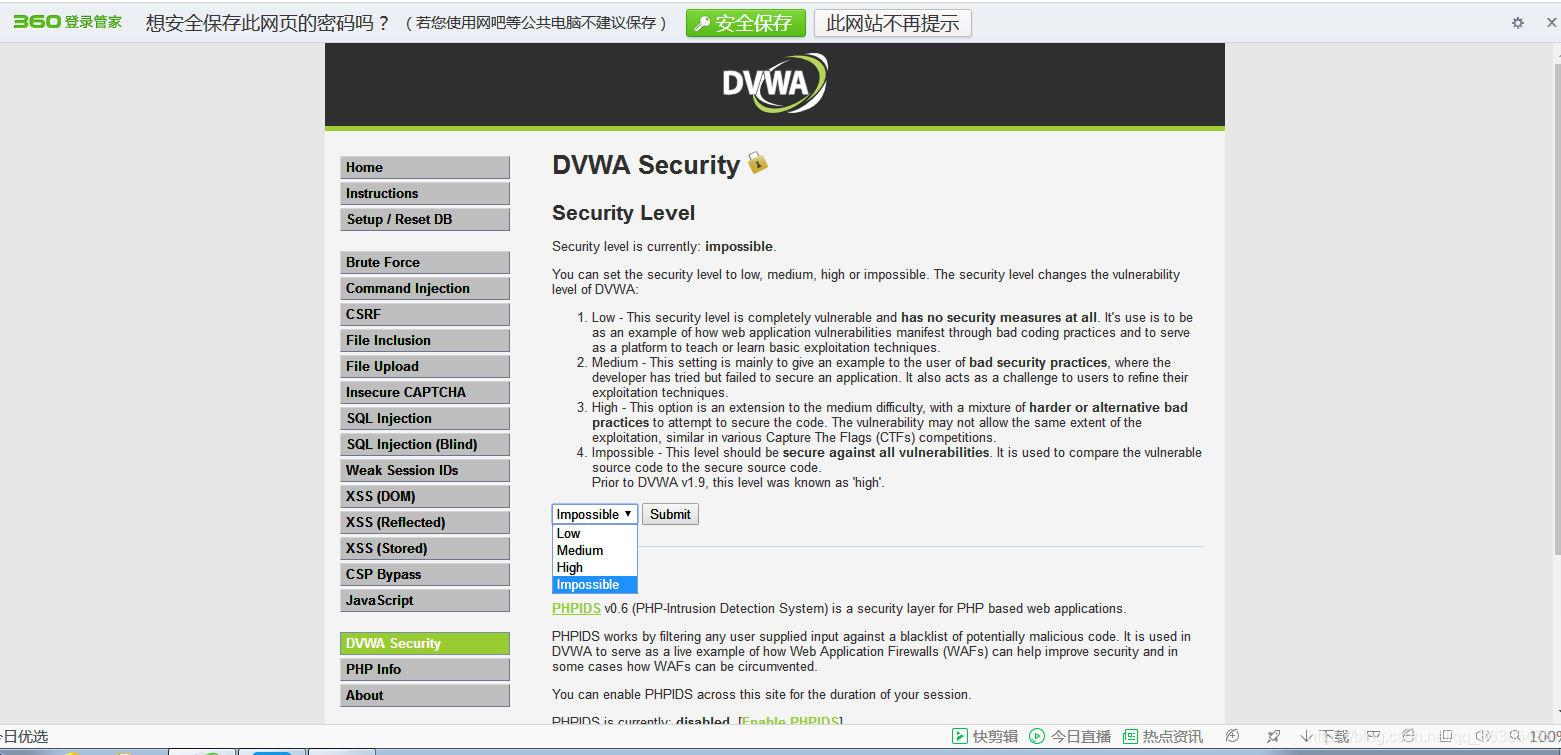Viewport: 1561px width, 755px height.
Task: Open Weak Session IDs page
Action: [425, 470]
